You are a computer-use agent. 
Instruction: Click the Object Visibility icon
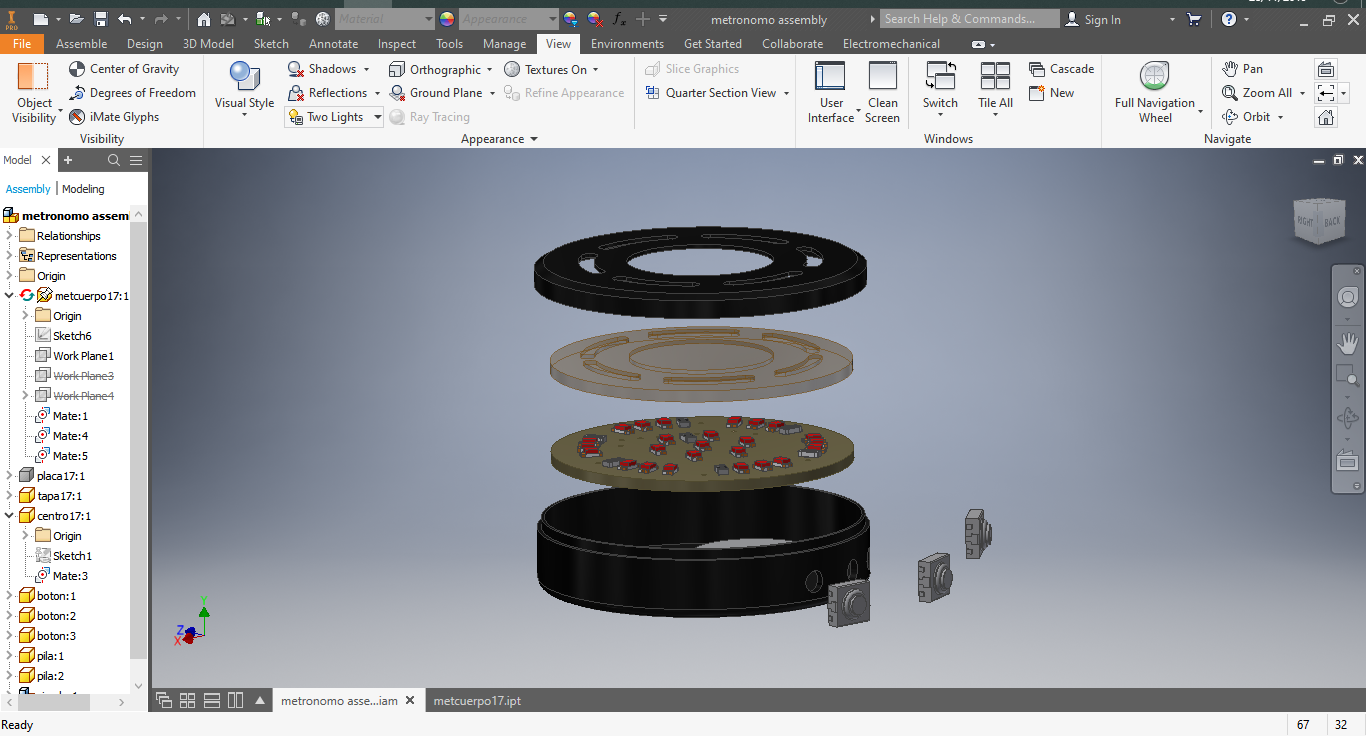coord(33,77)
